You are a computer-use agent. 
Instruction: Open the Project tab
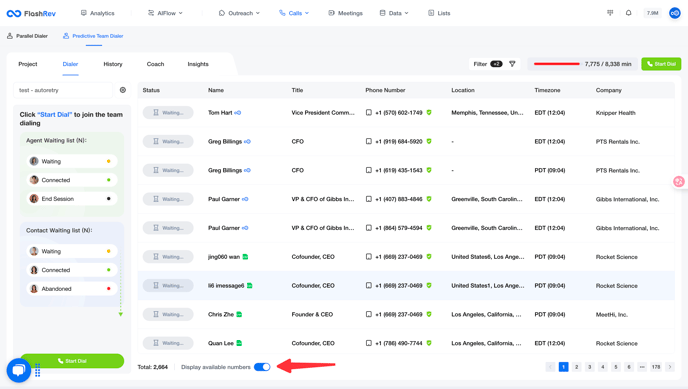click(28, 64)
